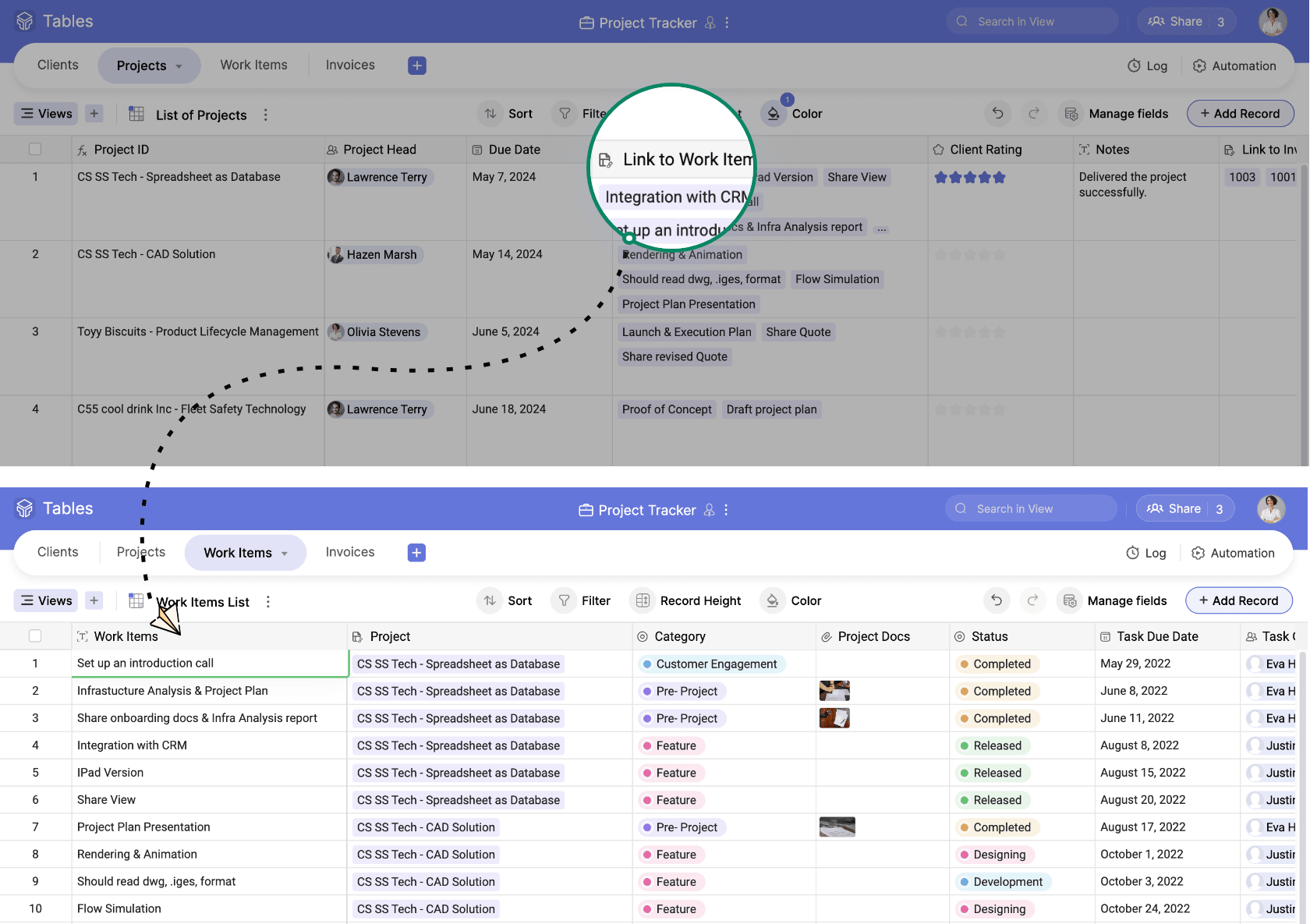Toggle select-all checkbox in Work Items header
Screen dimensions: 1310x924
(35, 636)
